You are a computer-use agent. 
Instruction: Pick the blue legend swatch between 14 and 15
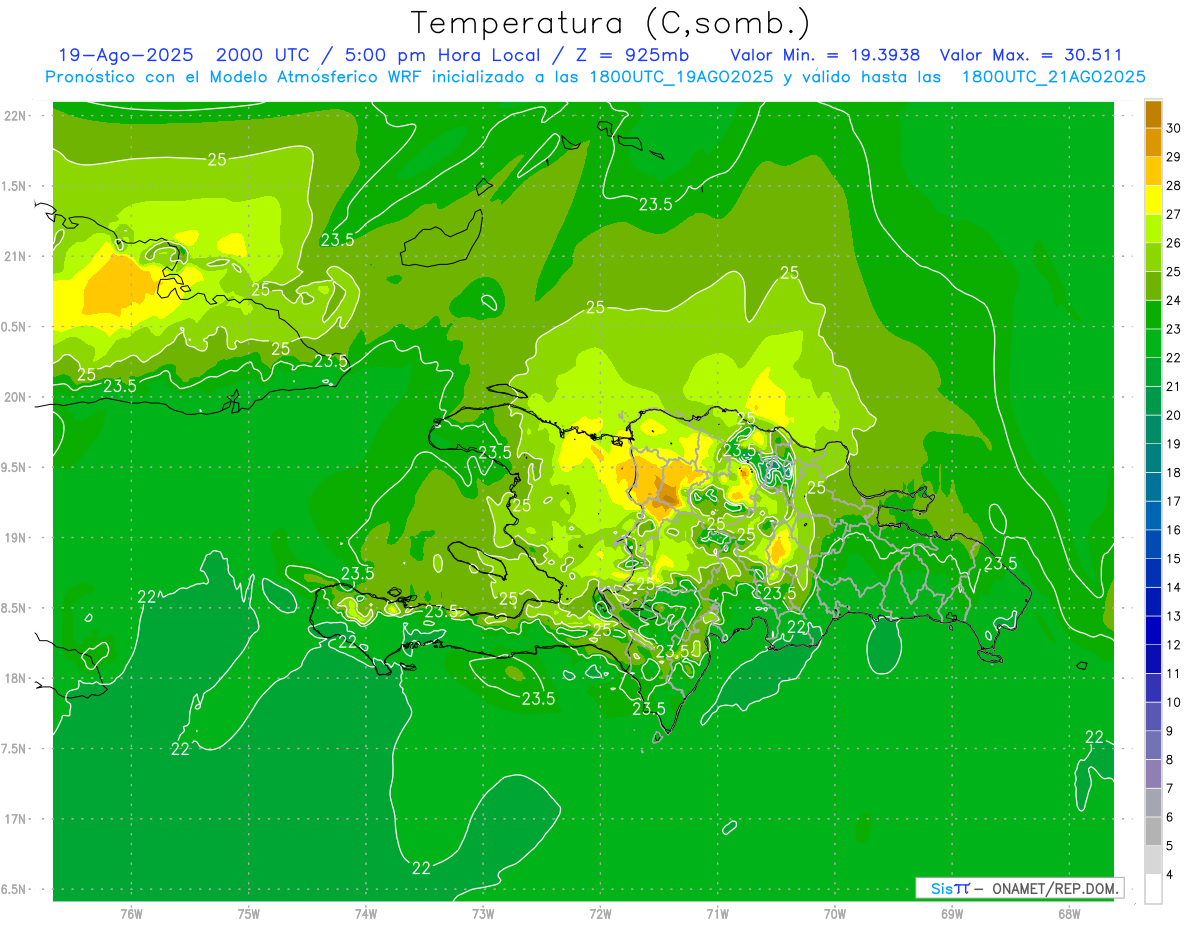pyautogui.click(x=1153, y=573)
